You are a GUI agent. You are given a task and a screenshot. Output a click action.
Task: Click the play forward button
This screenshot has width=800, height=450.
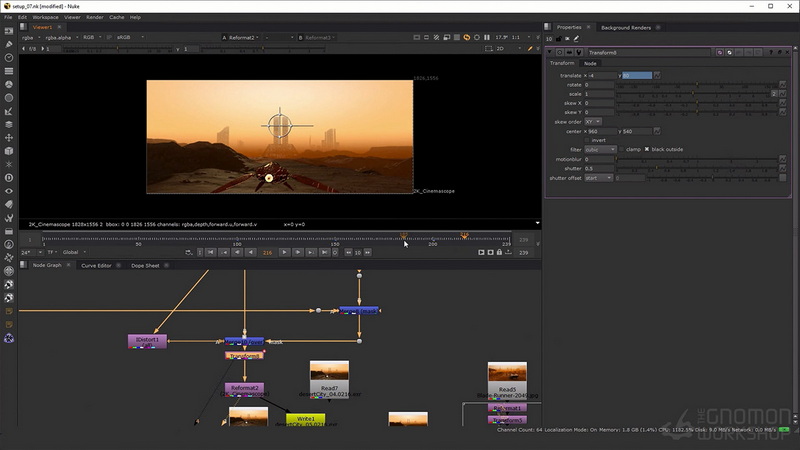285,252
